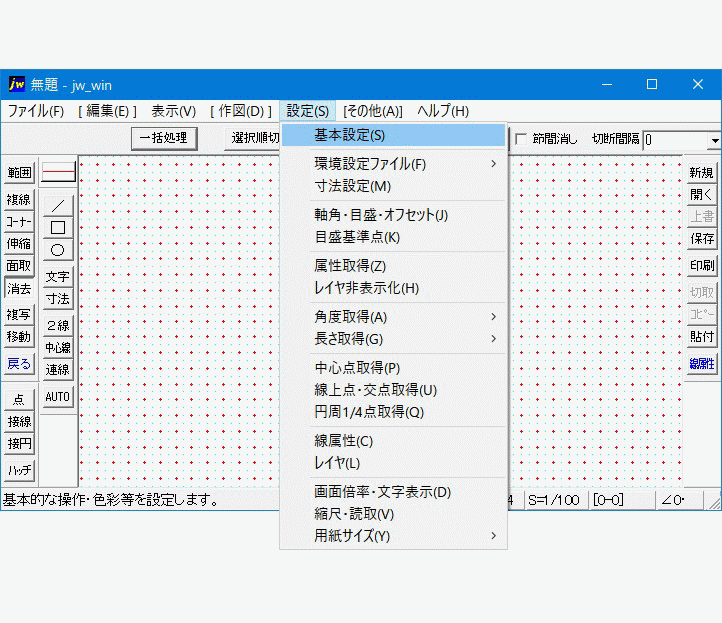Select the circle (○) drawing tool
Screen dimensions: 722x623
[58, 250]
